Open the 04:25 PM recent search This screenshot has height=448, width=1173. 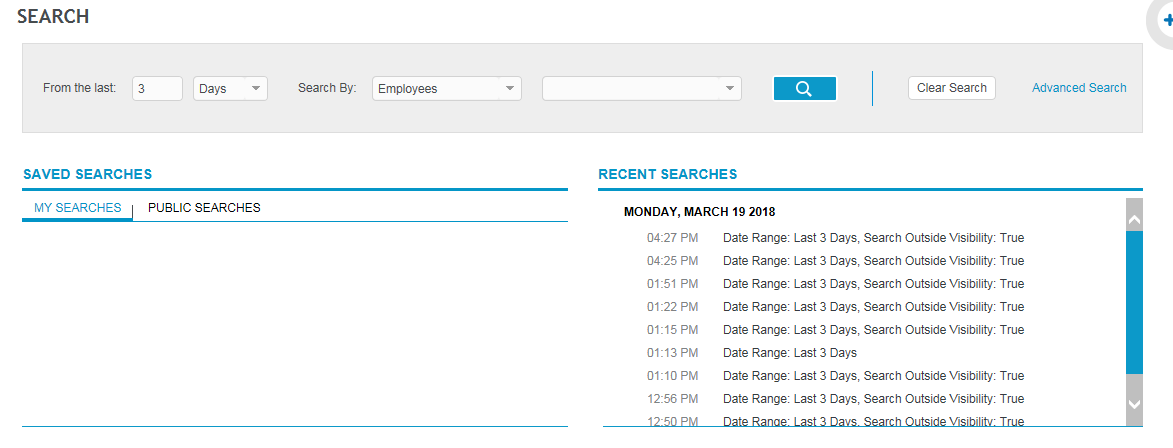tap(873, 261)
